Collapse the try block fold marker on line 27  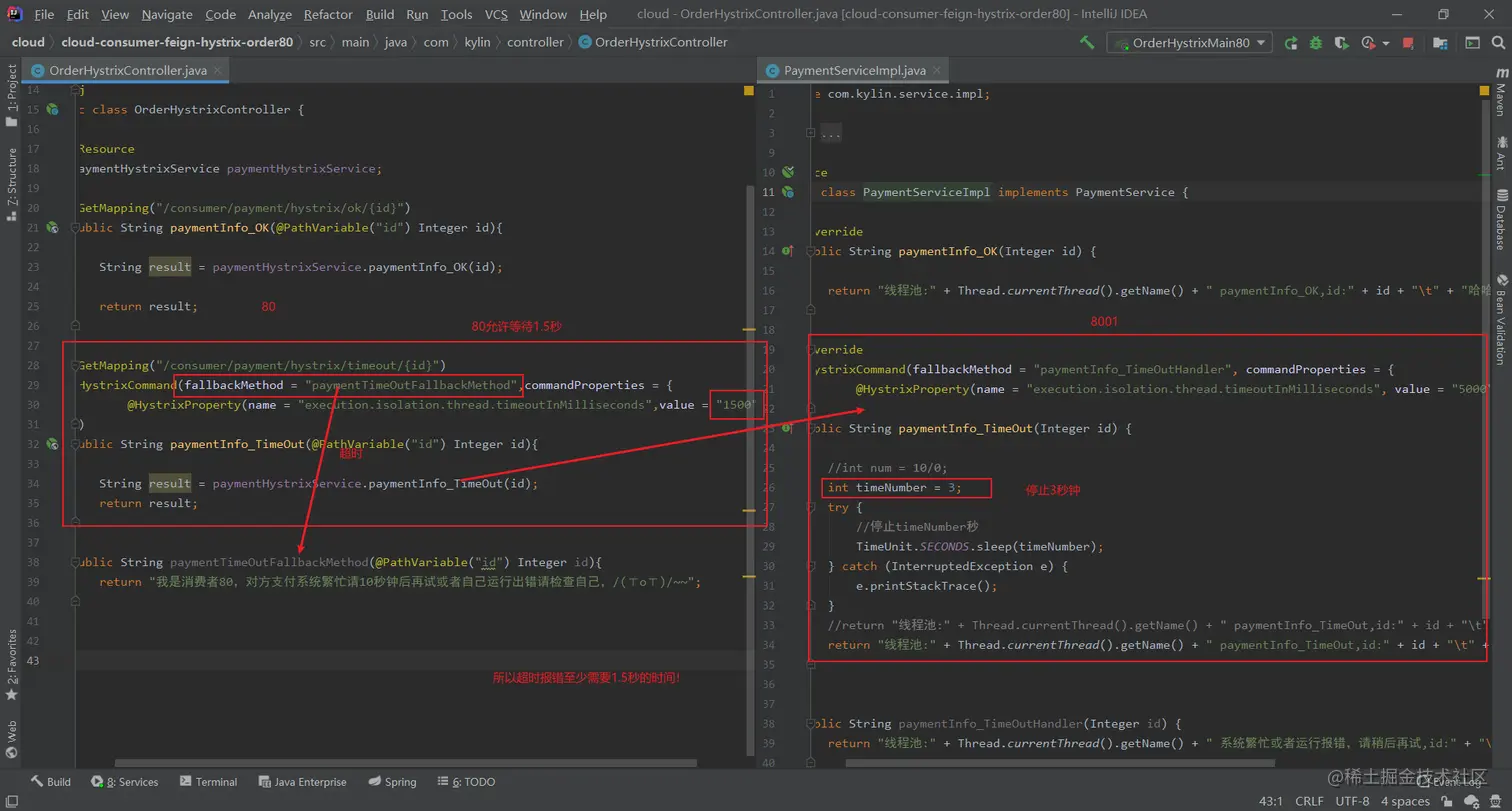click(x=811, y=507)
